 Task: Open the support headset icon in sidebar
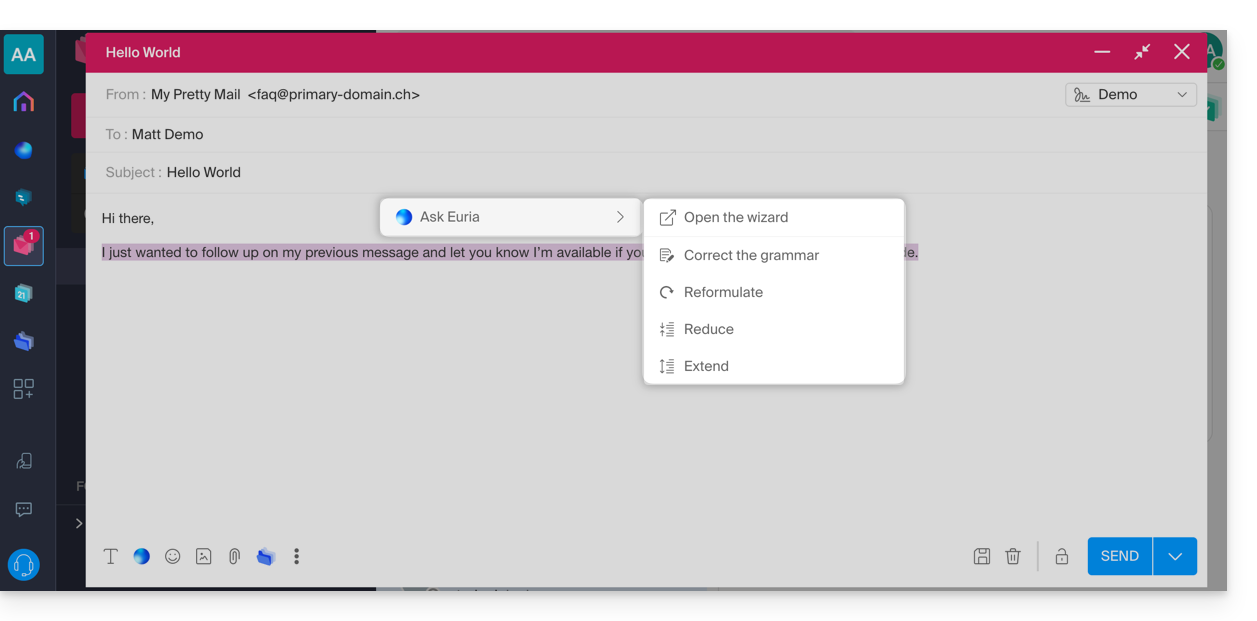point(24,565)
